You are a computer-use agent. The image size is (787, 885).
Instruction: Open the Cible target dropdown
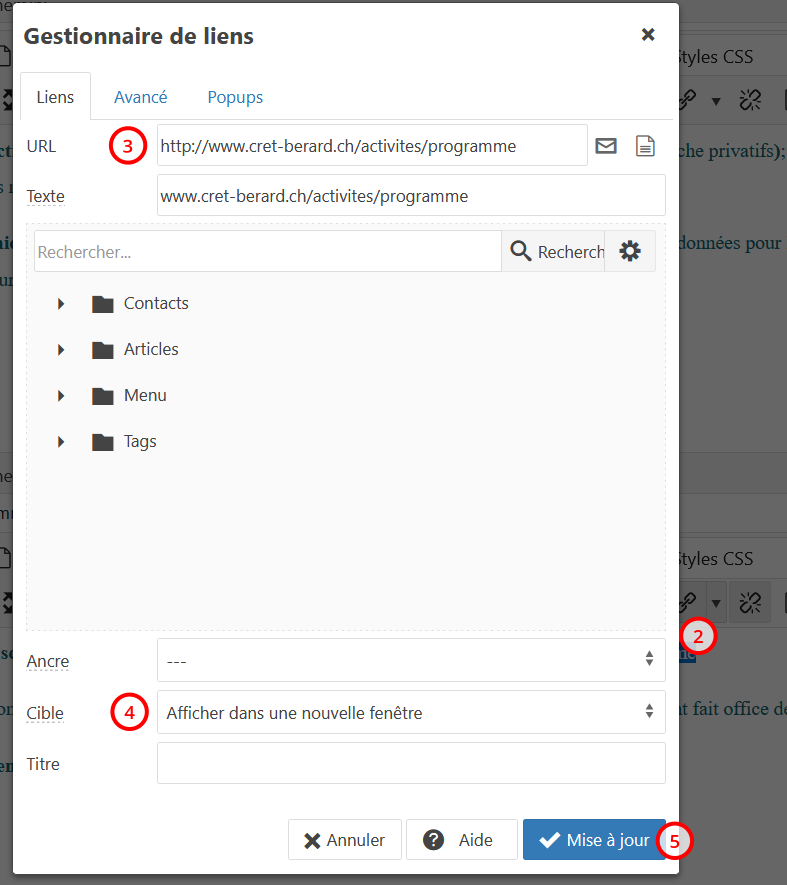[x=411, y=712]
